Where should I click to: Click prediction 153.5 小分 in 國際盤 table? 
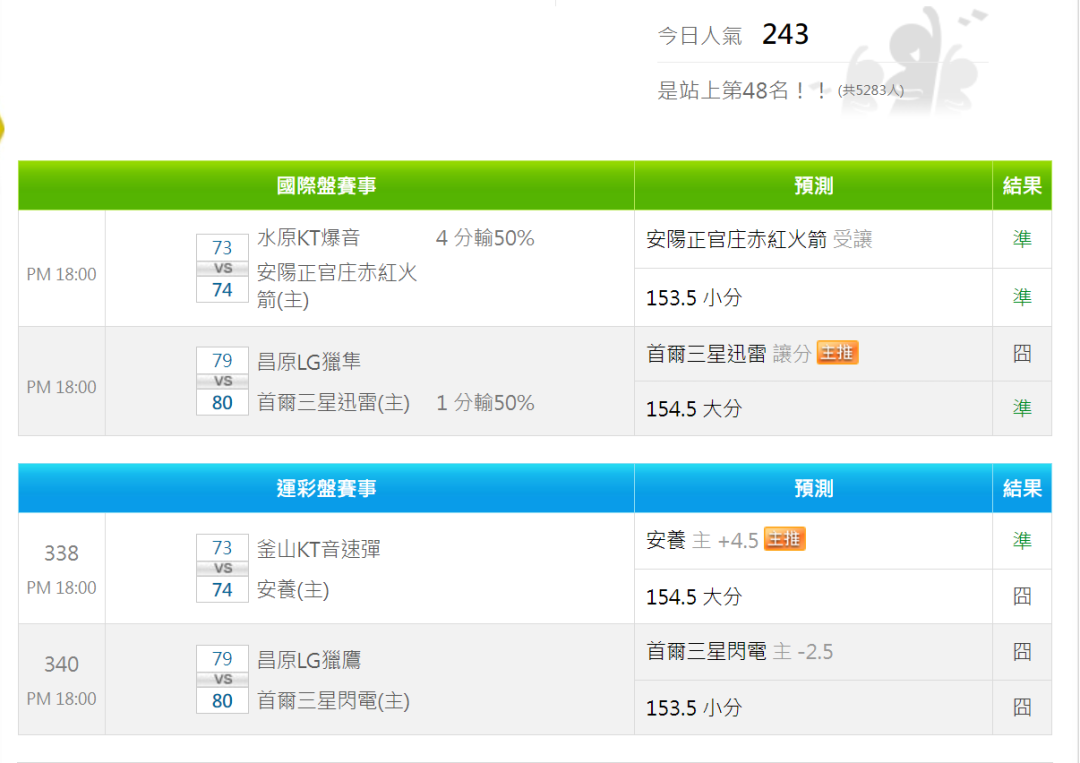pyautogui.click(x=694, y=298)
